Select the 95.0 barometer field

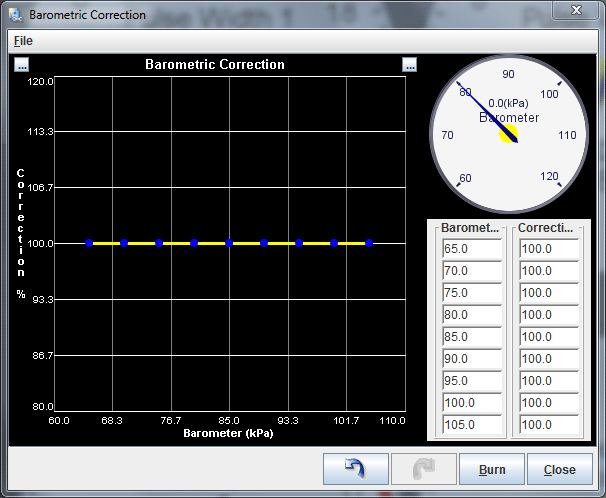[470, 381]
